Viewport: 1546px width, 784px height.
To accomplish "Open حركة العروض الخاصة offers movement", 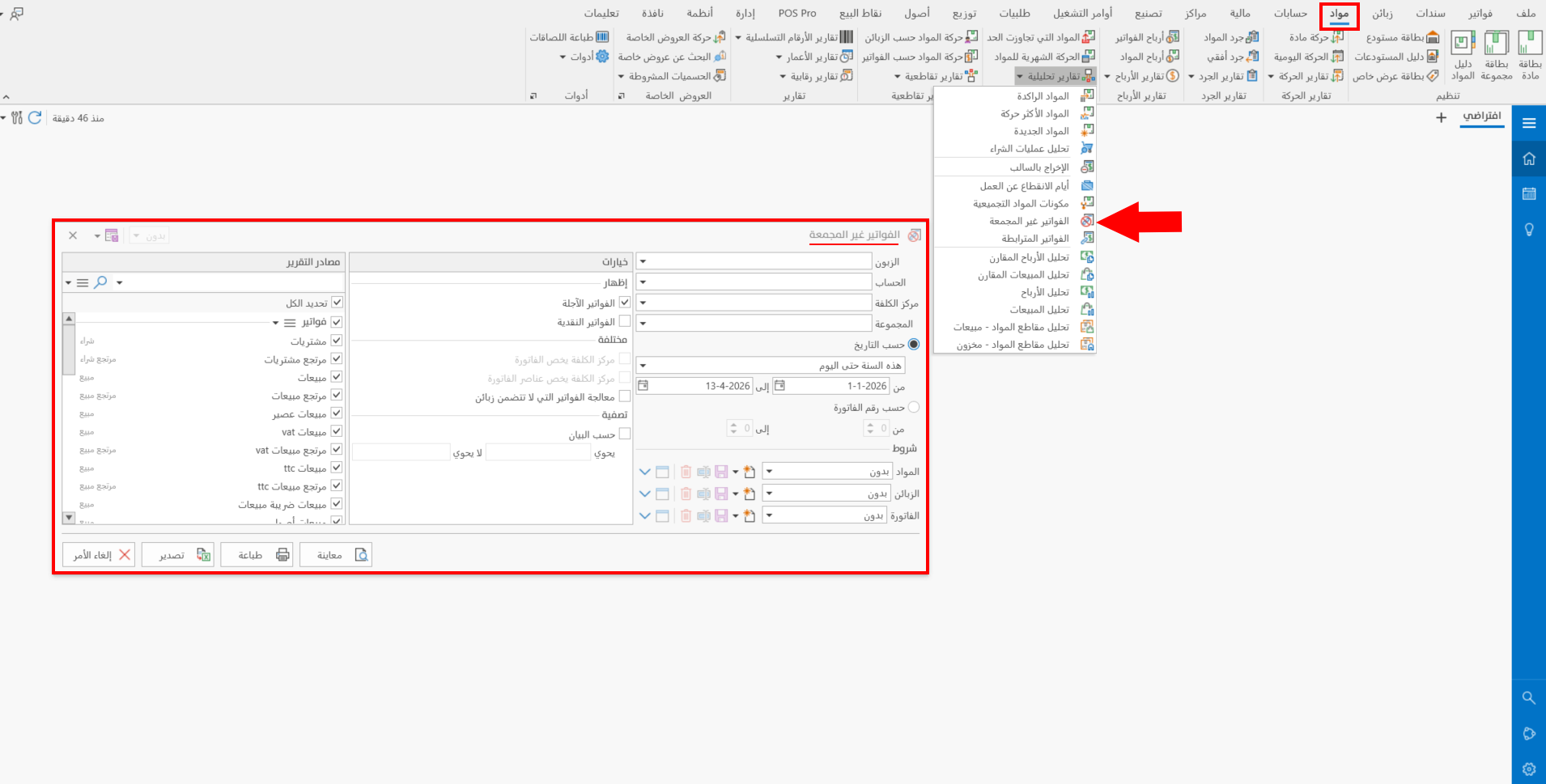I will click(x=676, y=37).
